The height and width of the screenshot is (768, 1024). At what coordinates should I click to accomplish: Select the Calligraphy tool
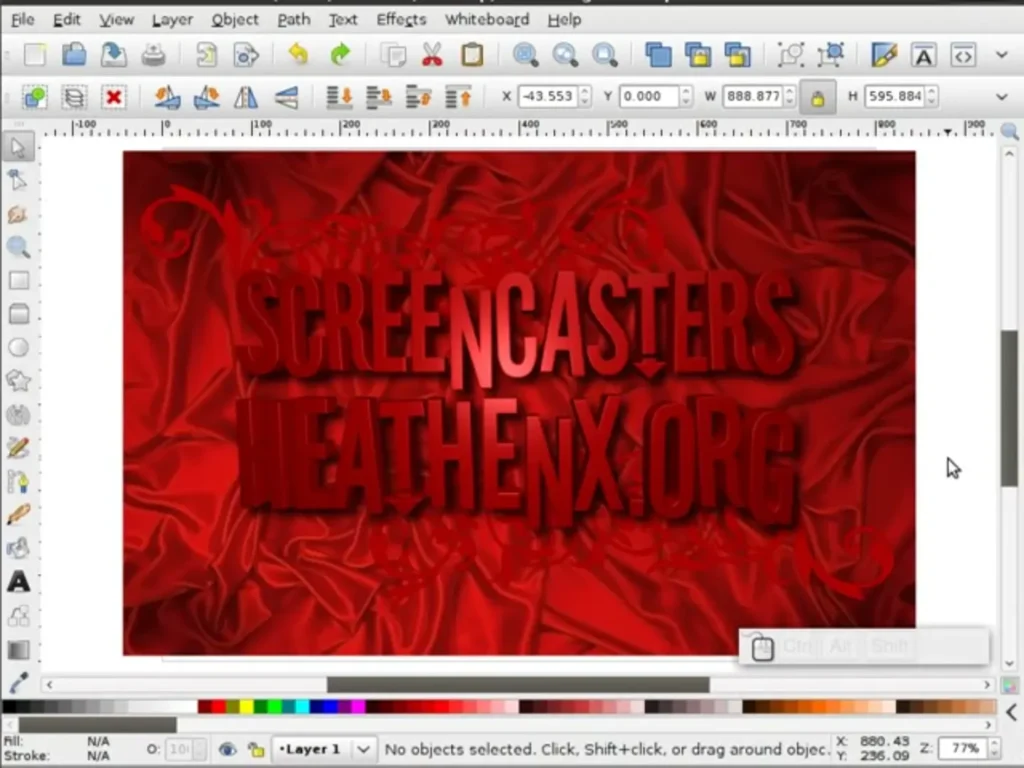point(18,515)
